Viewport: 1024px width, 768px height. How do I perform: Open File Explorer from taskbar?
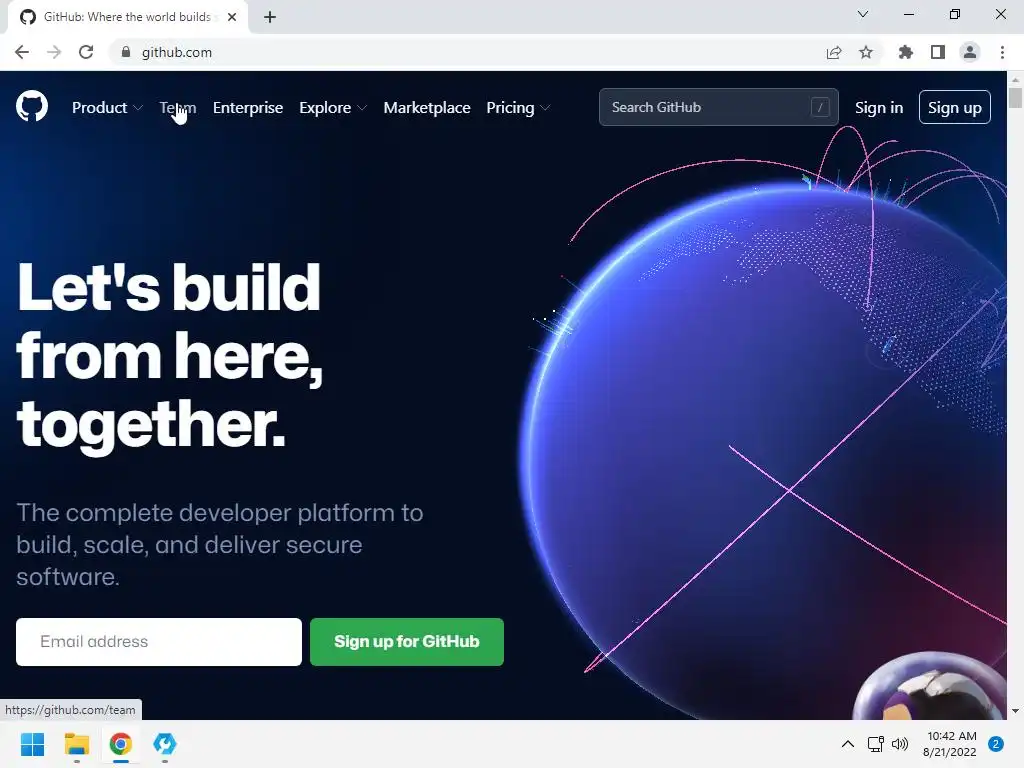pos(76,744)
